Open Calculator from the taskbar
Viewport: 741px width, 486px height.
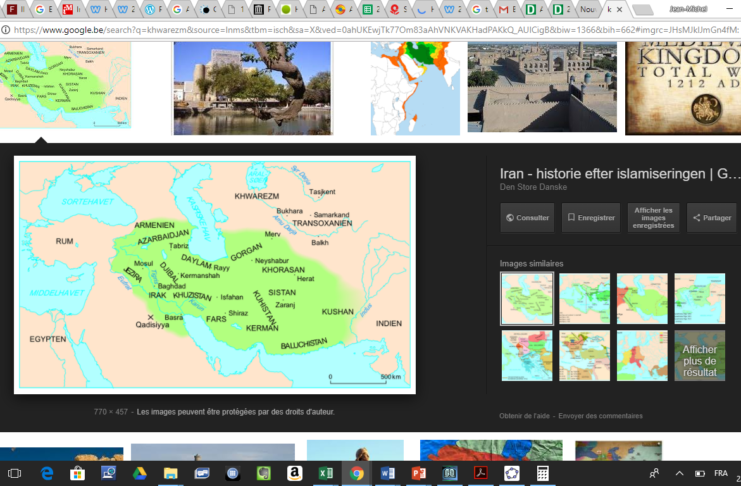click(x=543, y=473)
